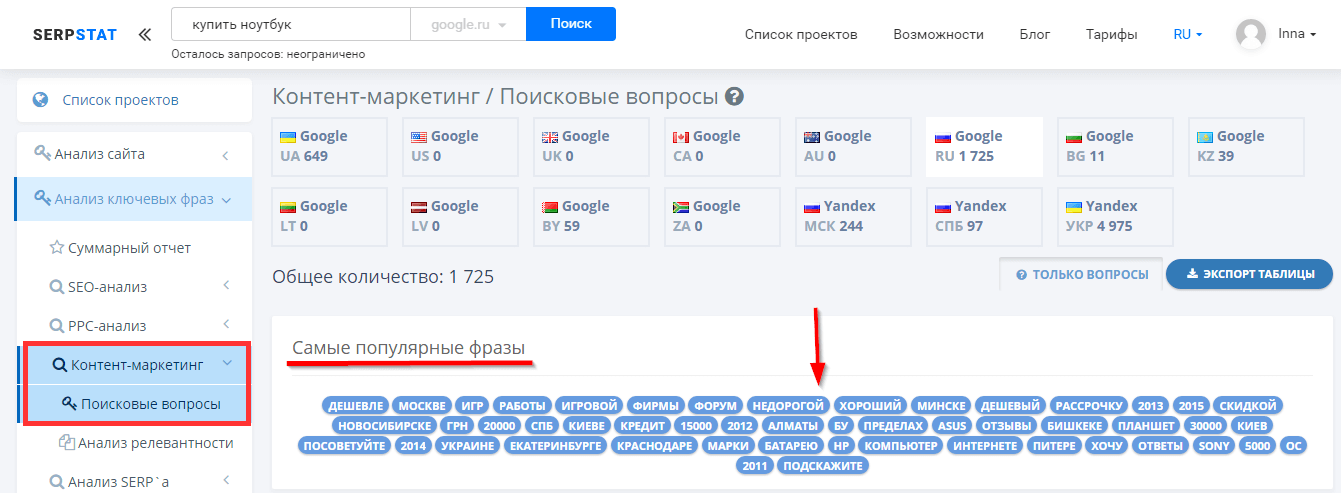Click the 2011 phrase tag

(x=755, y=466)
